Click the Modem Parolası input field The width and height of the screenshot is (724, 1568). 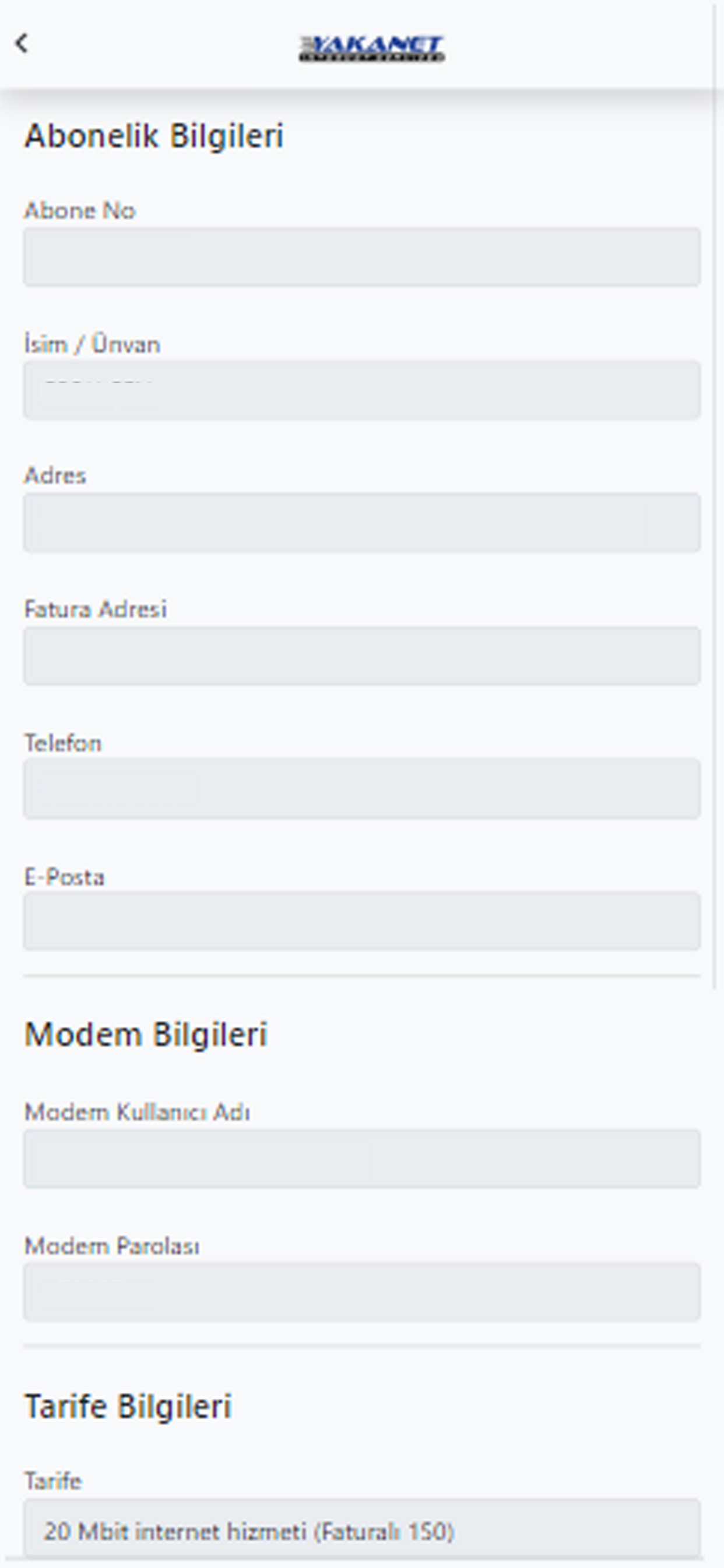click(x=362, y=1291)
